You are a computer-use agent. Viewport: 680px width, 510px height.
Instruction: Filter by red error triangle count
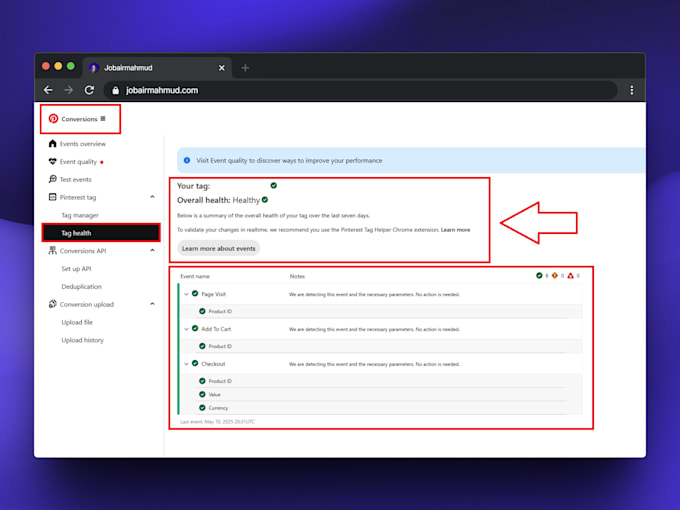tap(570, 275)
